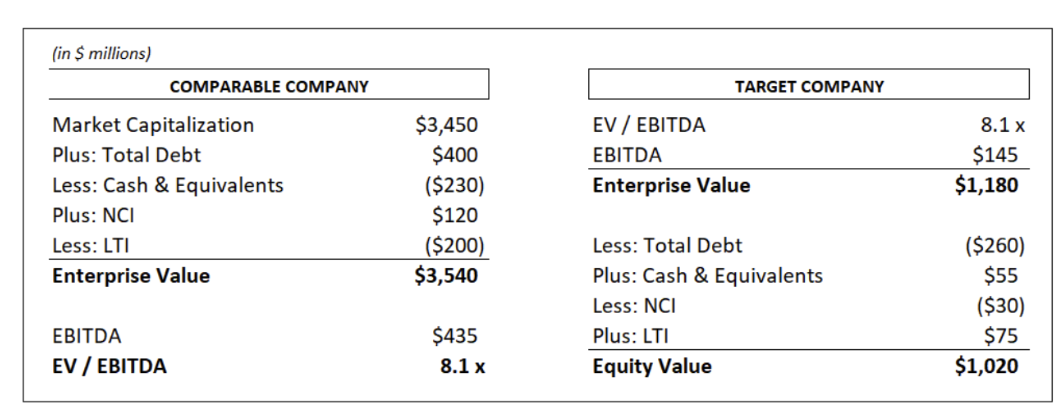1064x418 pixels.
Task: Click the Plus: NCI label
Action: [93, 215]
